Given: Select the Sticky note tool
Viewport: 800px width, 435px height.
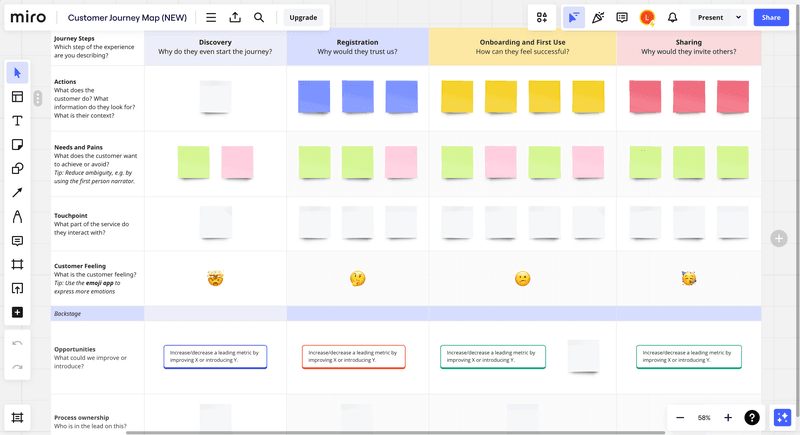Looking at the screenshot, I should click(17, 145).
